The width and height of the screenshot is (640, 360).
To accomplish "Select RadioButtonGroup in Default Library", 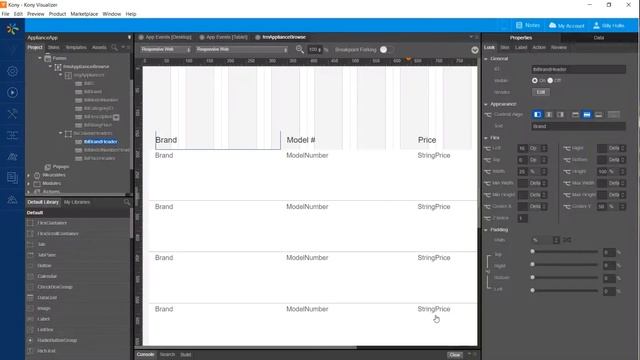I will click(57, 340).
